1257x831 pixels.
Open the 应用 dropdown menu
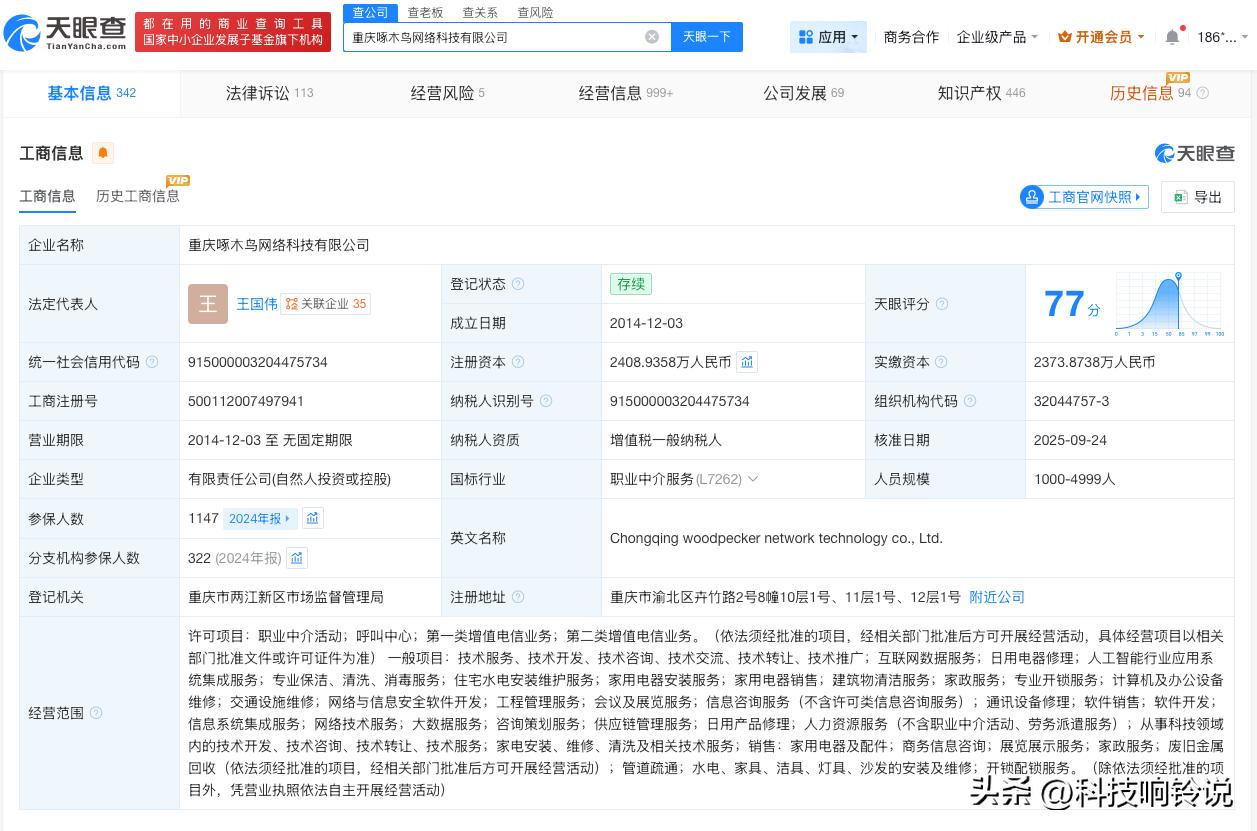[x=828, y=36]
